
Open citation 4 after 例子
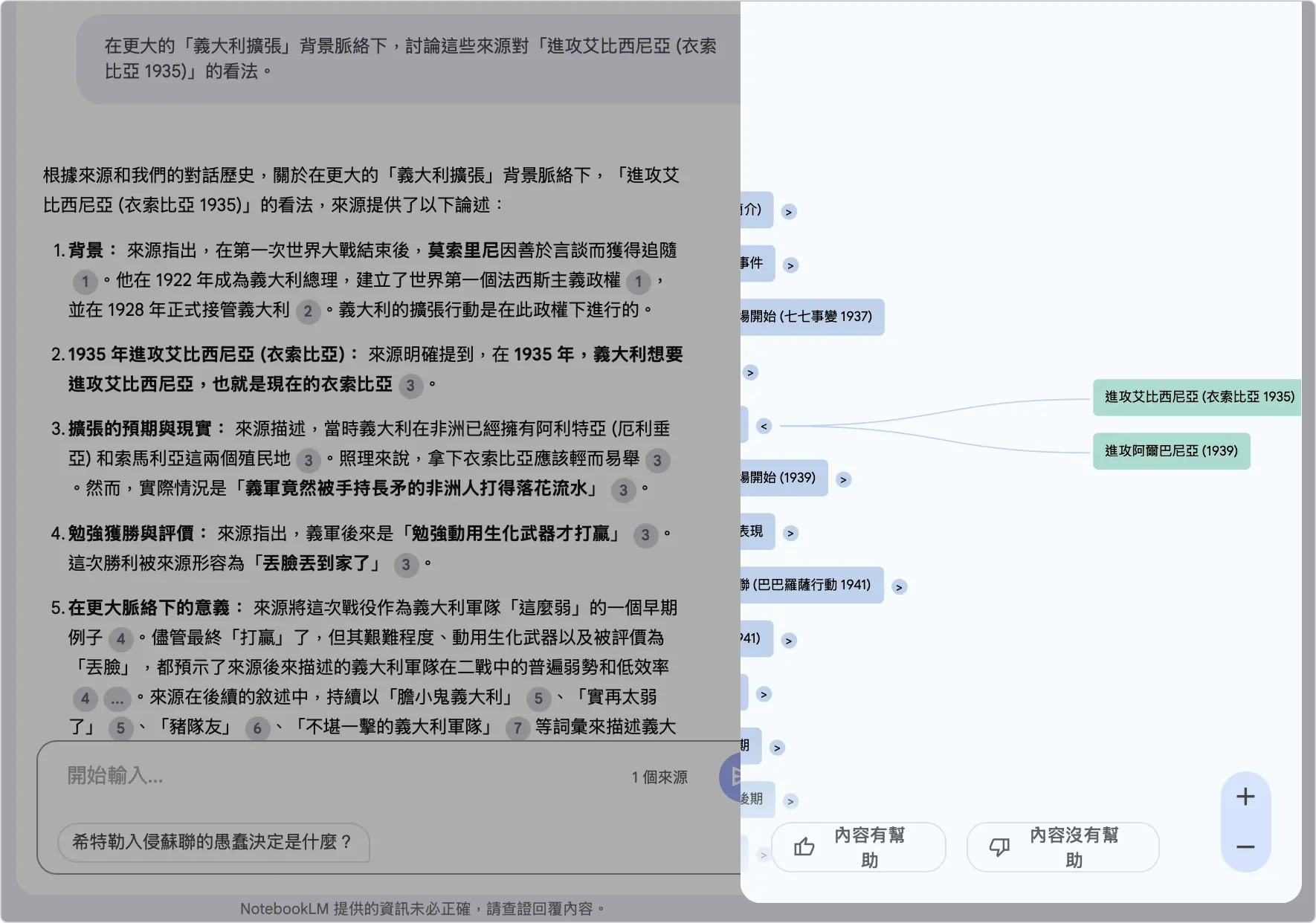click(120, 639)
